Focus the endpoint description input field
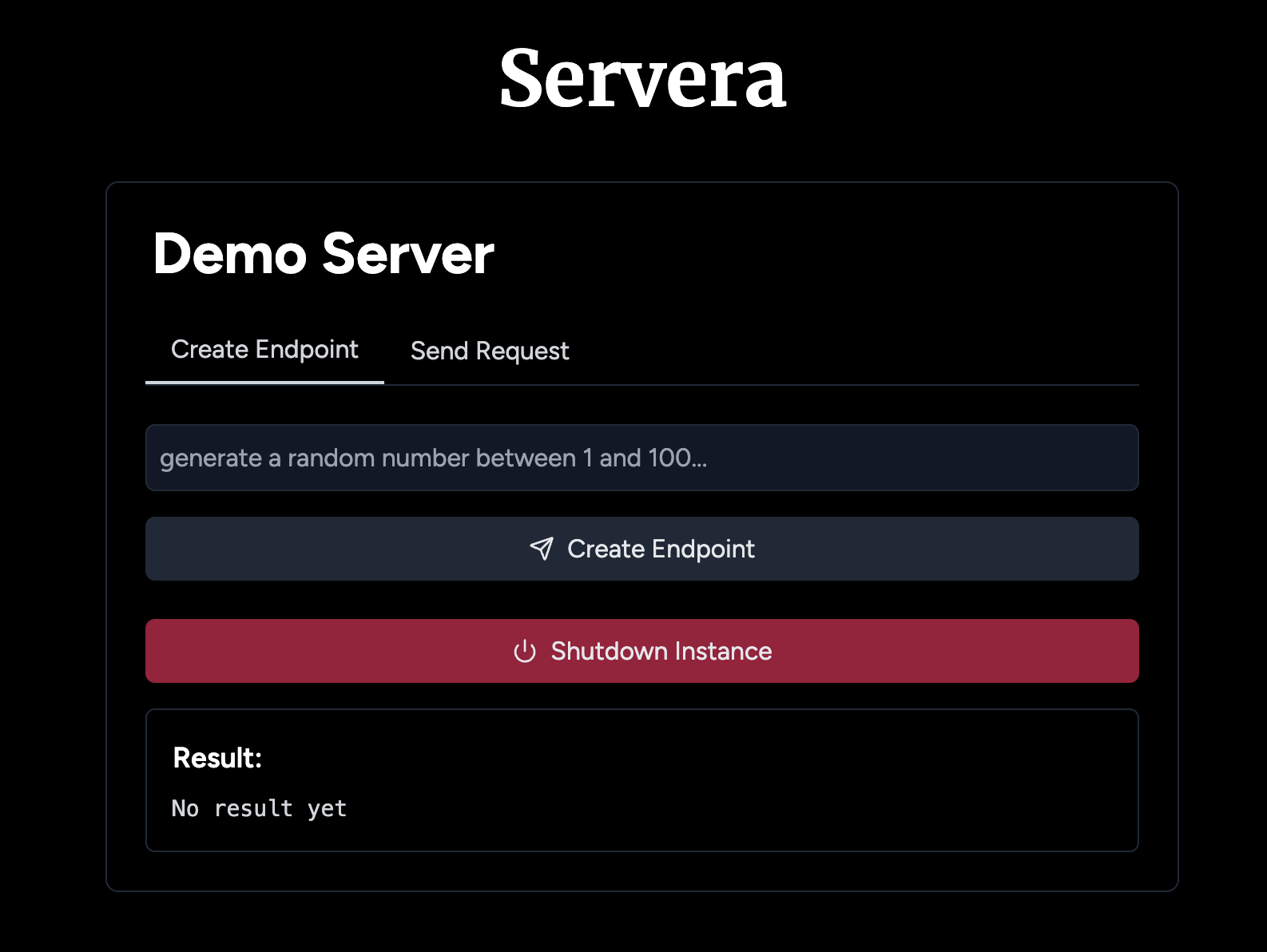The height and width of the screenshot is (952, 1267). 641,458
